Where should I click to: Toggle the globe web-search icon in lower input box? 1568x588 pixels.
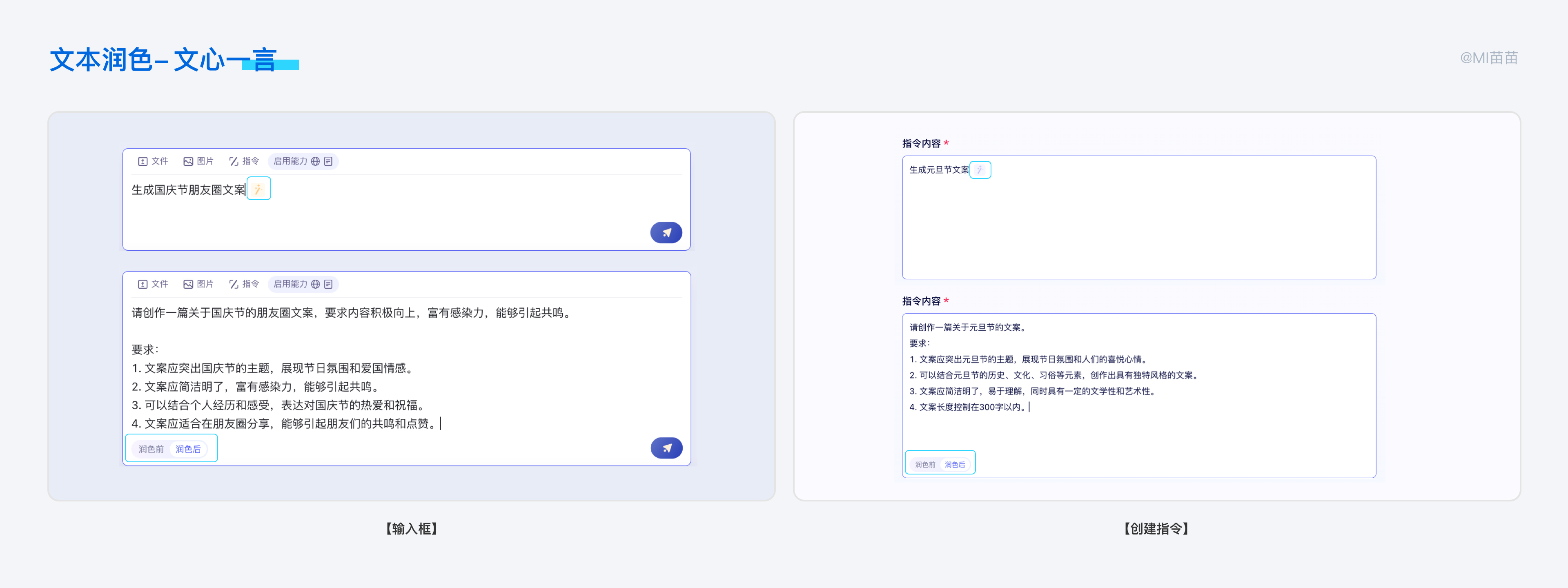[x=315, y=284]
